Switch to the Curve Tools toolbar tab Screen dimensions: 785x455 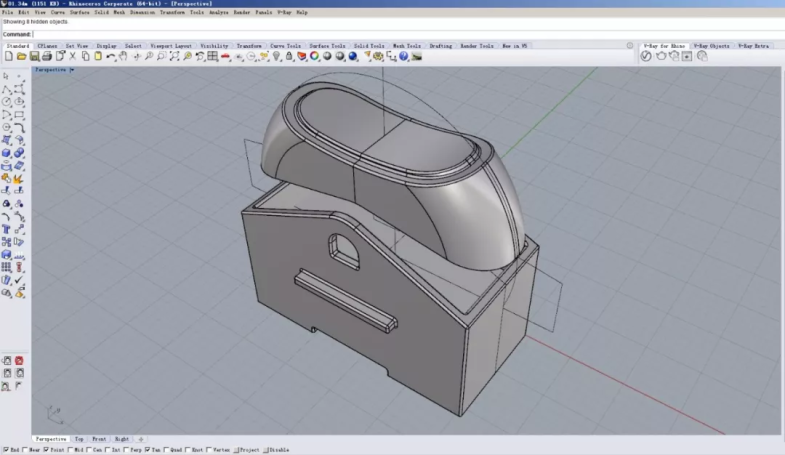click(285, 46)
